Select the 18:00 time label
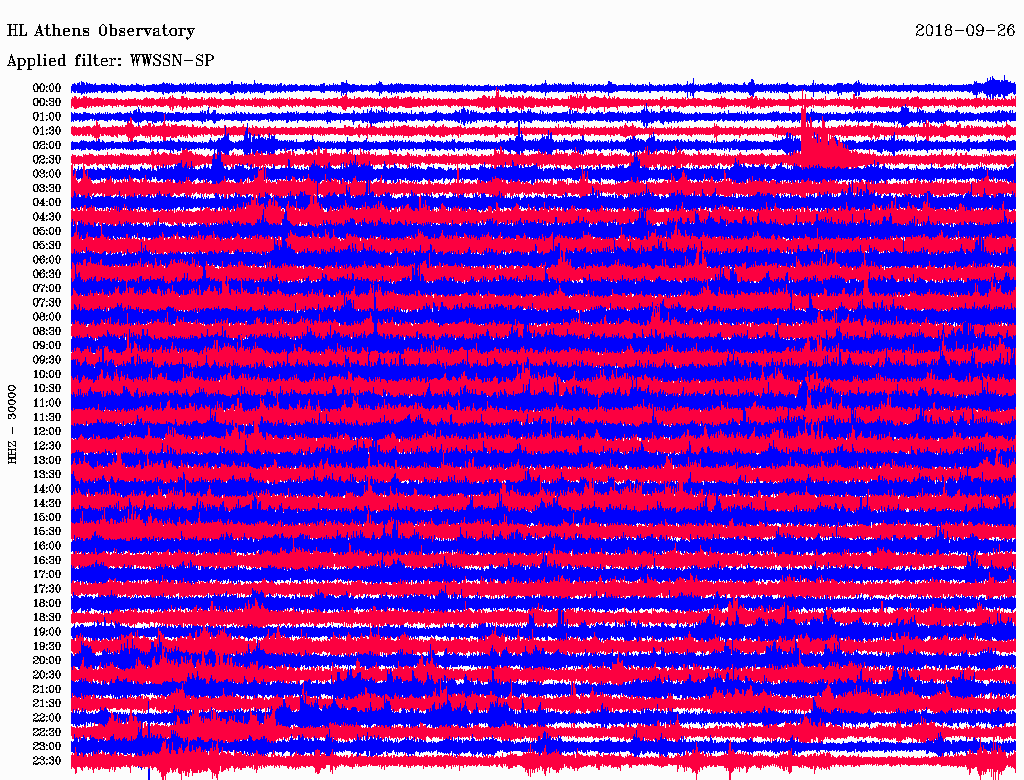This screenshot has width=1024, height=780. pos(47,604)
